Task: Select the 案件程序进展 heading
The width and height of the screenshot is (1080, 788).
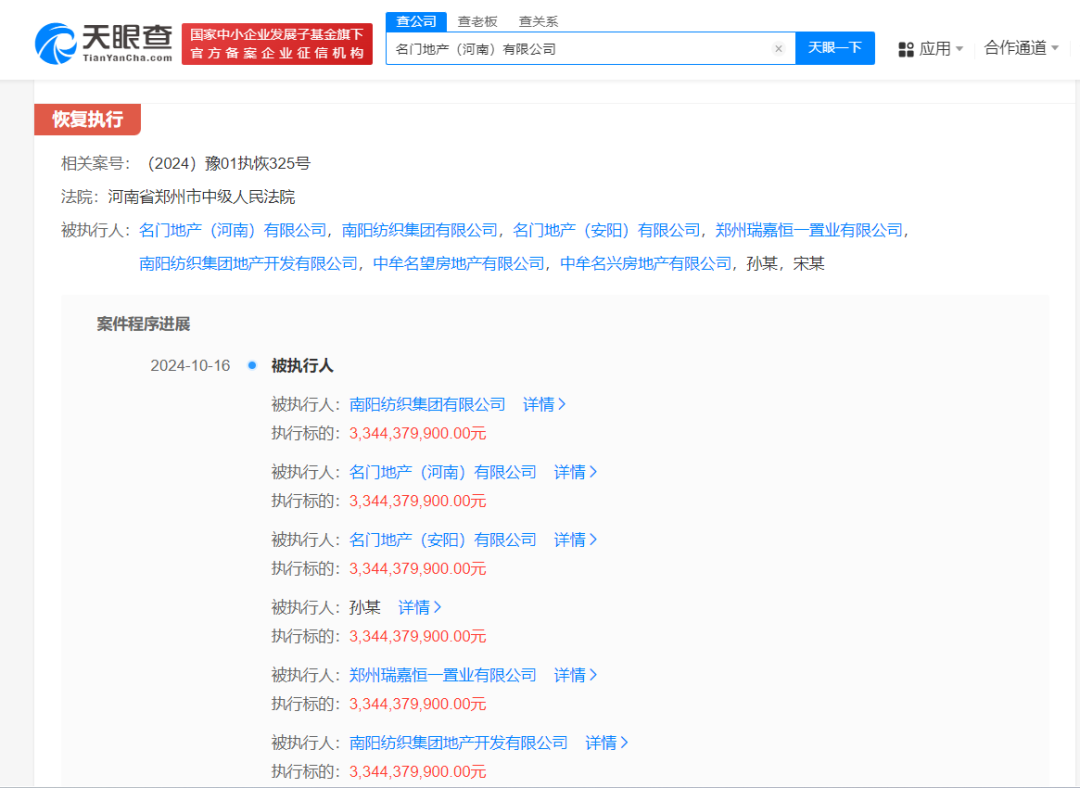Action: (x=143, y=324)
